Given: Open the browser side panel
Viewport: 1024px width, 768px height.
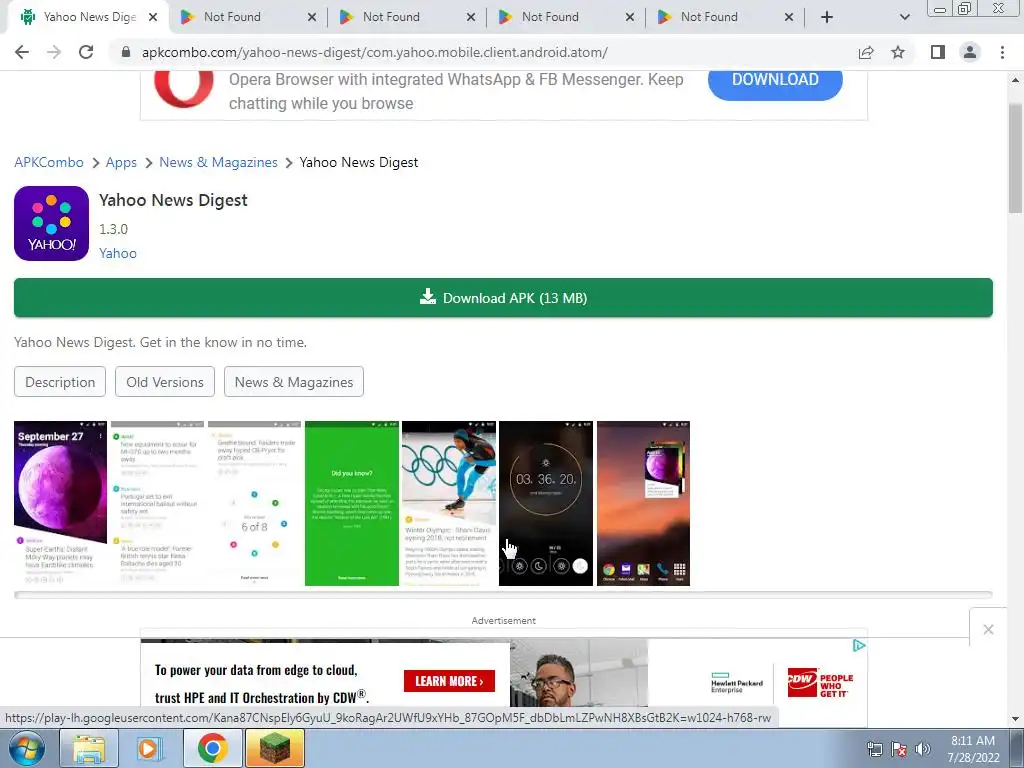Looking at the screenshot, I should point(938,52).
